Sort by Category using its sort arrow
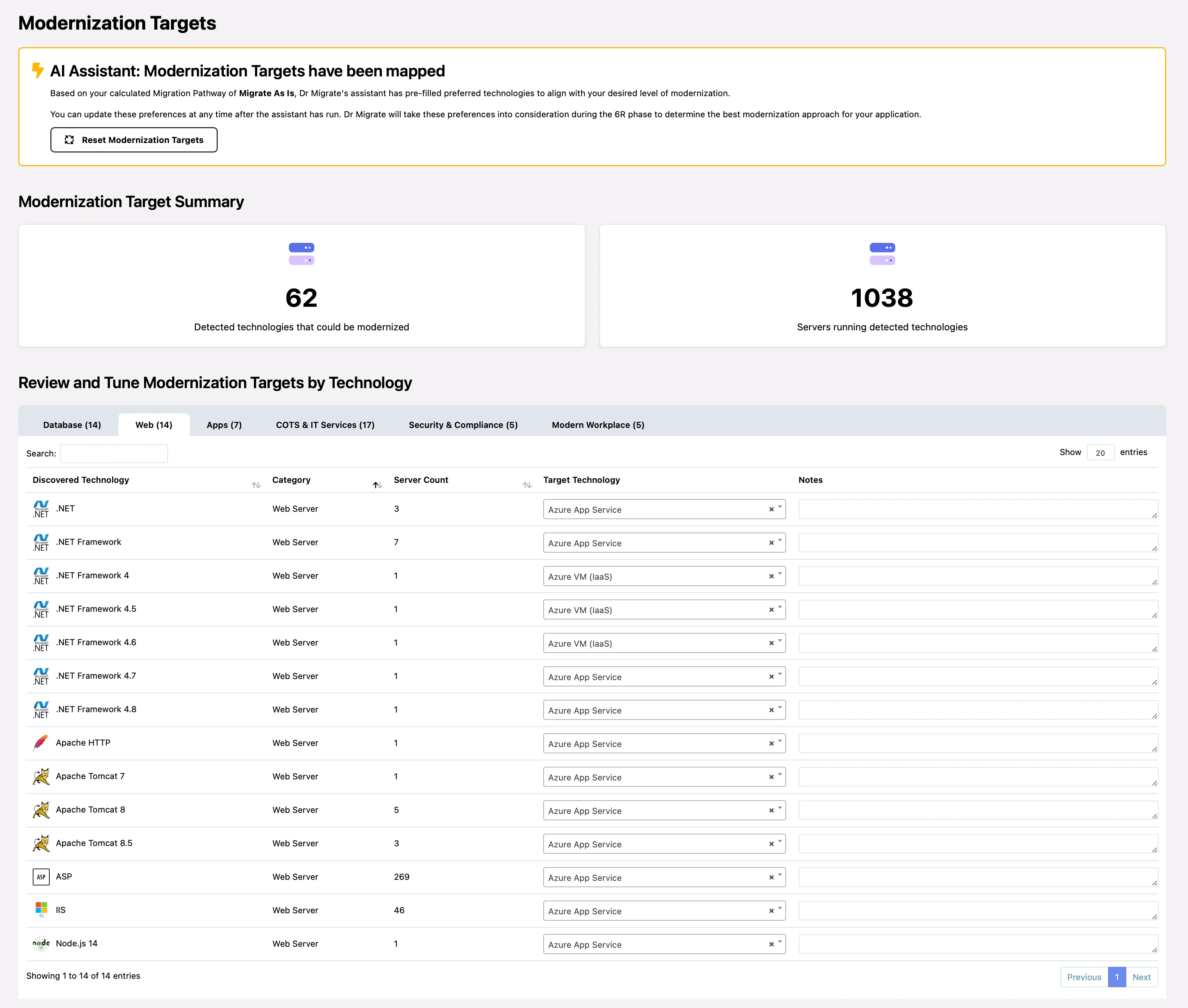The image size is (1188, 1008). click(377, 485)
